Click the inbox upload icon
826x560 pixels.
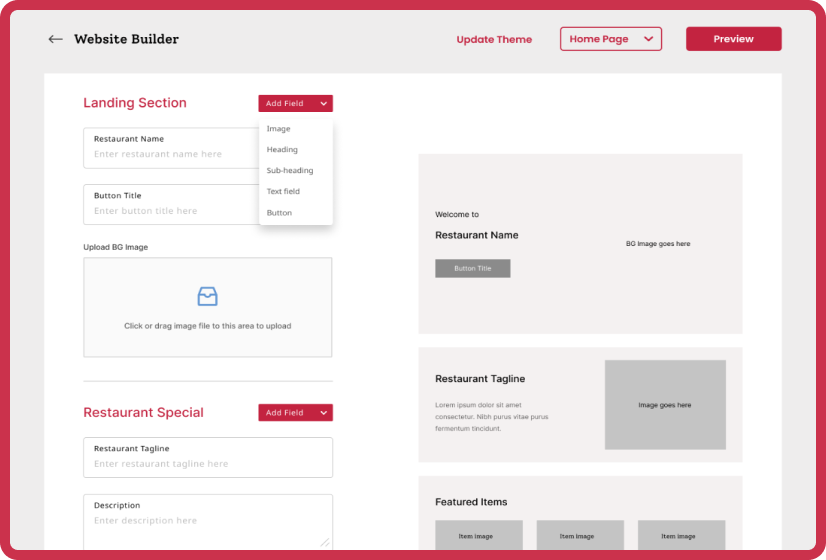point(207,296)
